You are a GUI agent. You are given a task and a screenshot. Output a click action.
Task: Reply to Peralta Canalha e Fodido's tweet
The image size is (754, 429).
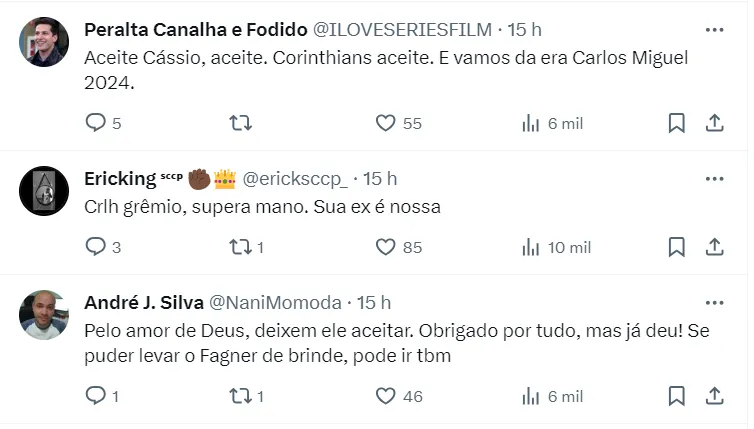96,123
